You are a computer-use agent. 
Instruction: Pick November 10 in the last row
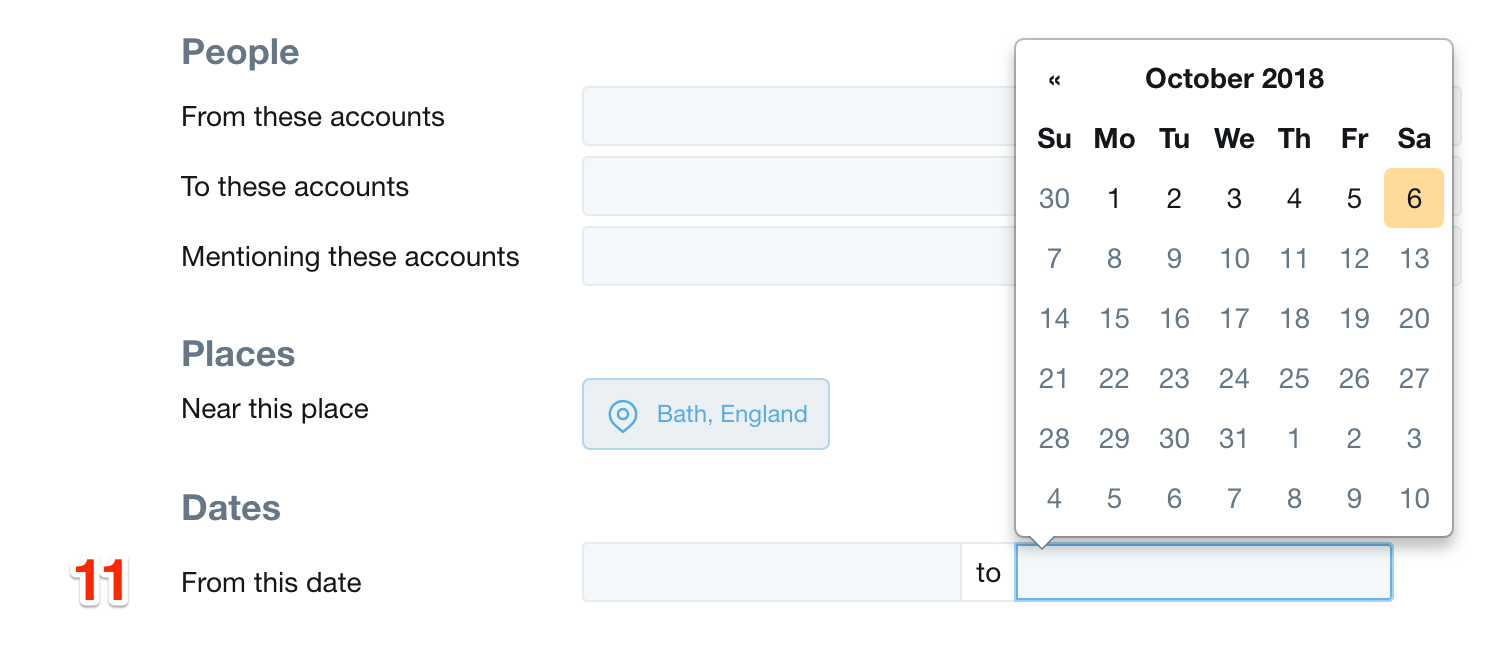(x=1413, y=498)
